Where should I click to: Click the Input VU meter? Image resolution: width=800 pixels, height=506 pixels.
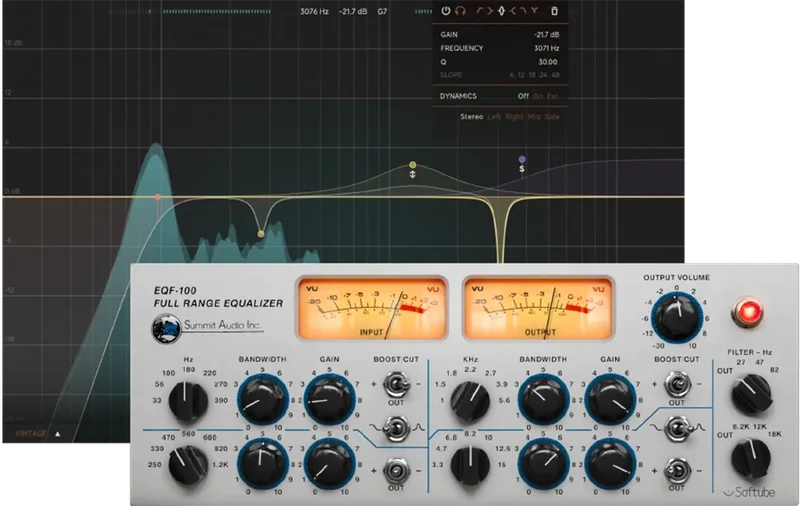point(371,309)
